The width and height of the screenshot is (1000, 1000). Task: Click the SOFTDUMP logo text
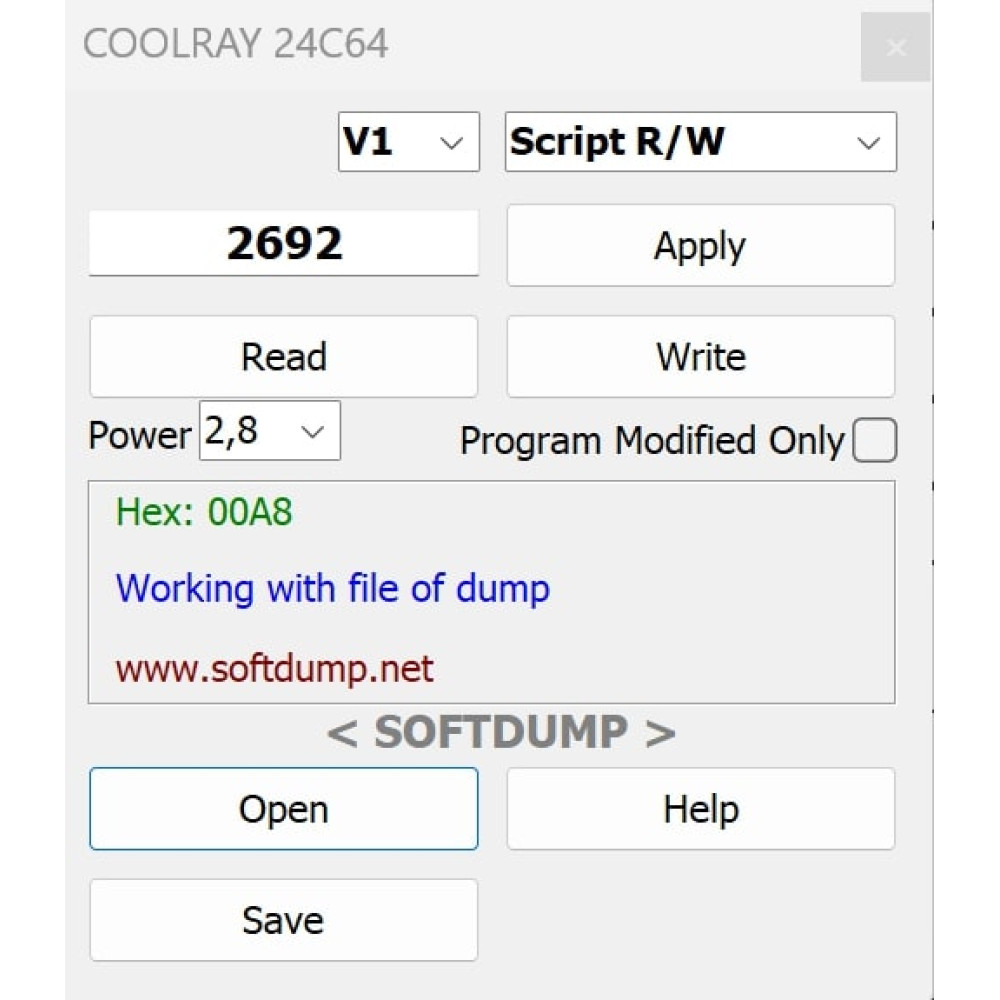[501, 732]
